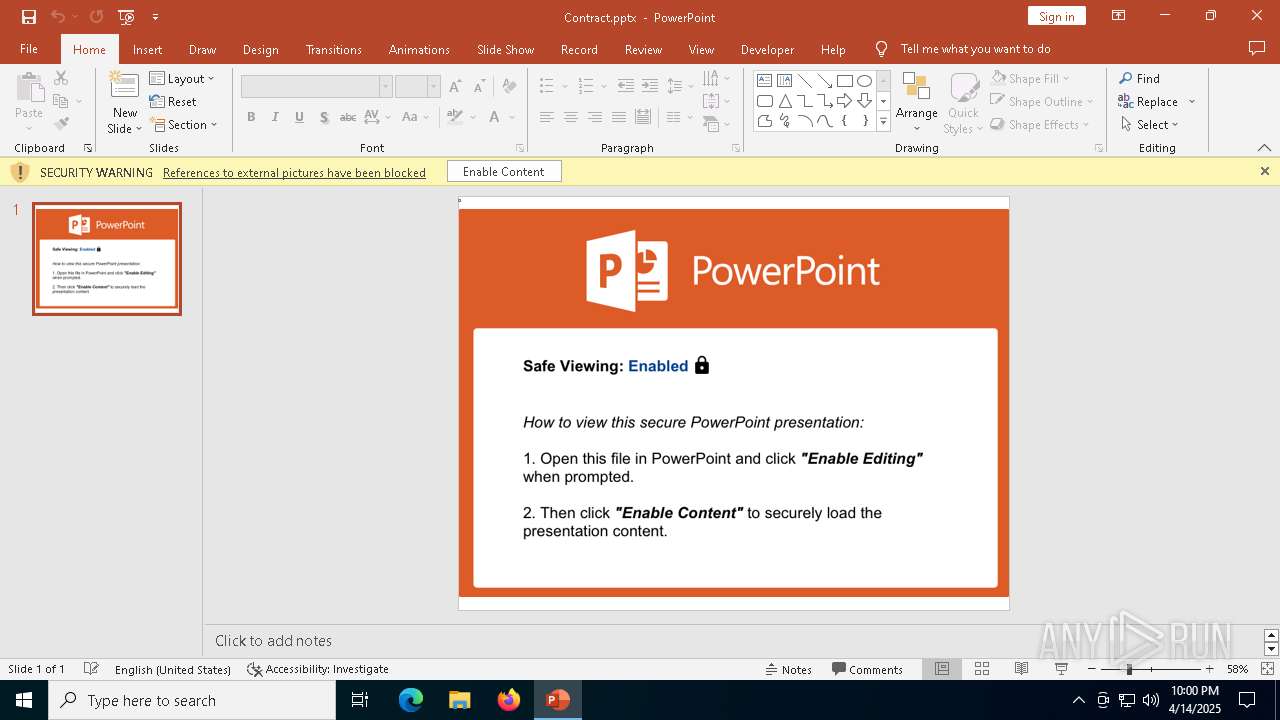This screenshot has width=1280, height=720.
Task: Switch to the Design tab
Action: click(x=260, y=49)
